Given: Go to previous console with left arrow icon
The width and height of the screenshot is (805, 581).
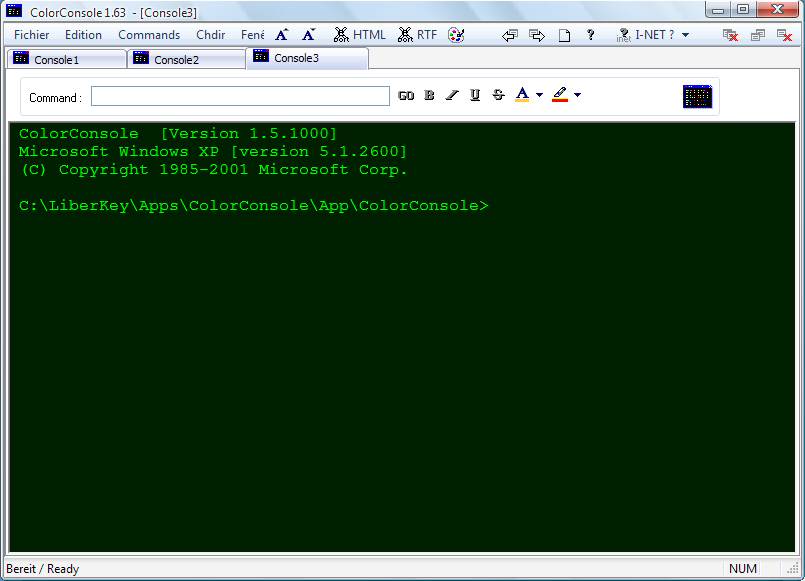Looking at the screenshot, I should pyautogui.click(x=509, y=35).
